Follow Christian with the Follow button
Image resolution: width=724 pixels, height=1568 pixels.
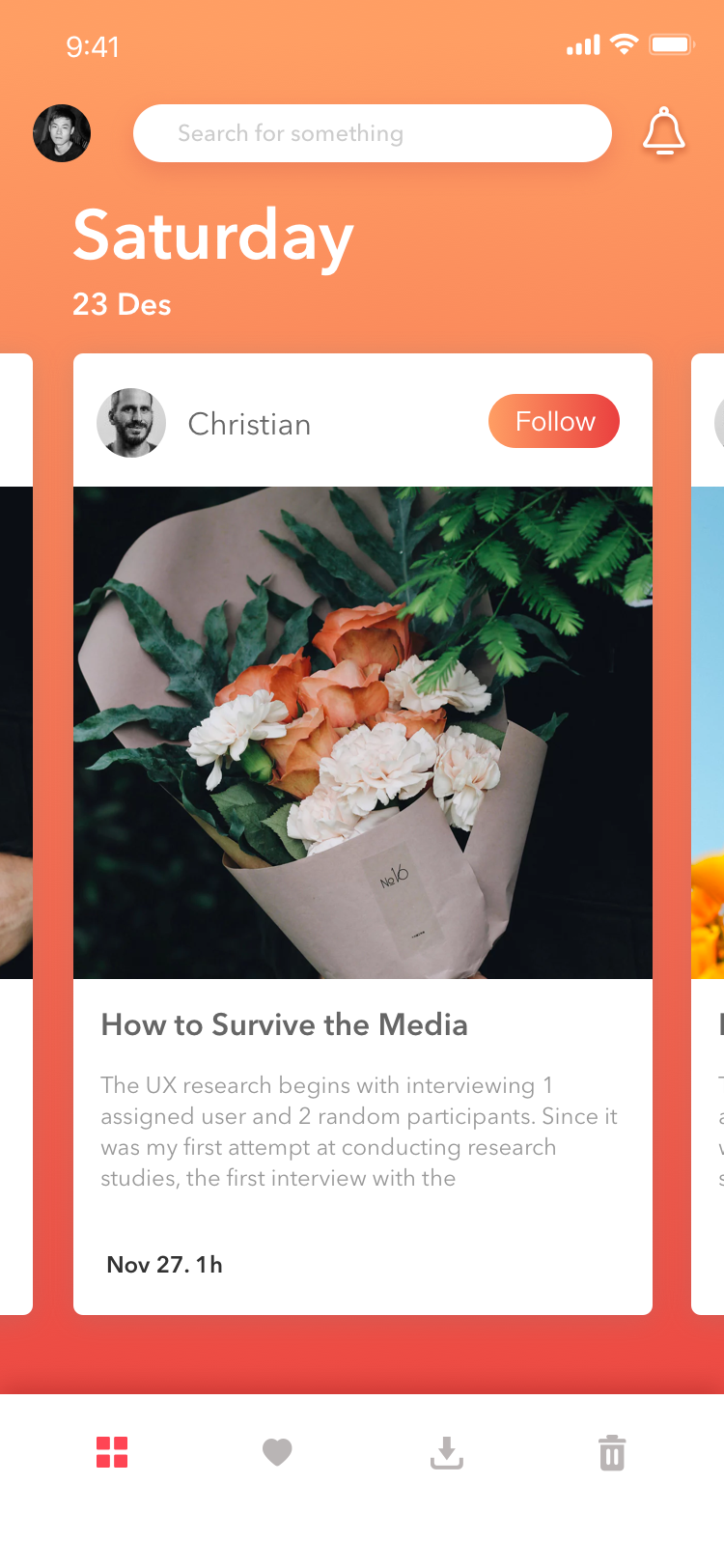[x=554, y=421]
